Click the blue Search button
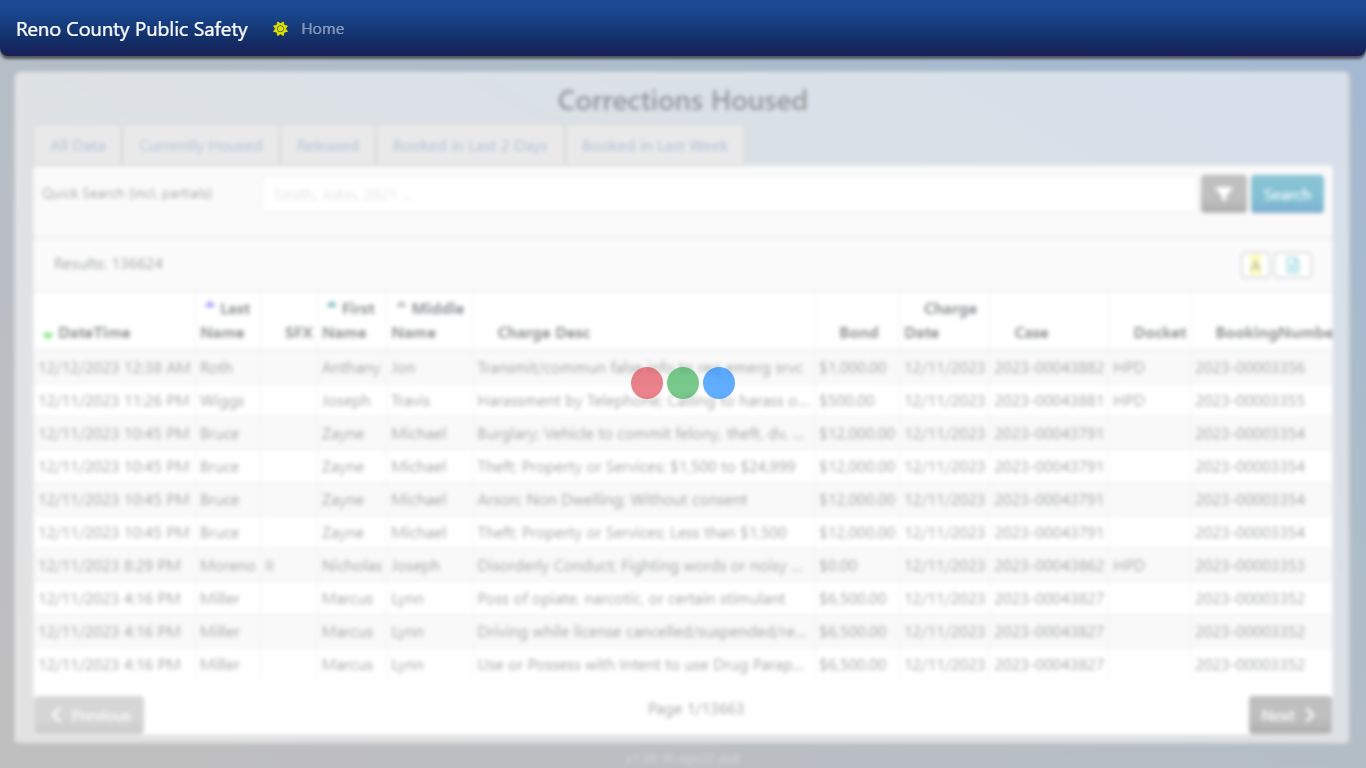Image resolution: width=1366 pixels, height=768 pixels. 1287,194
